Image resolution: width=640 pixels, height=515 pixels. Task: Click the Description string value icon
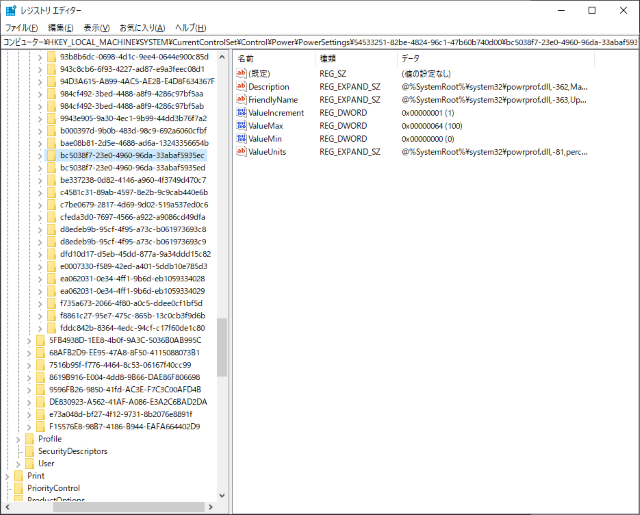(241, 87)
